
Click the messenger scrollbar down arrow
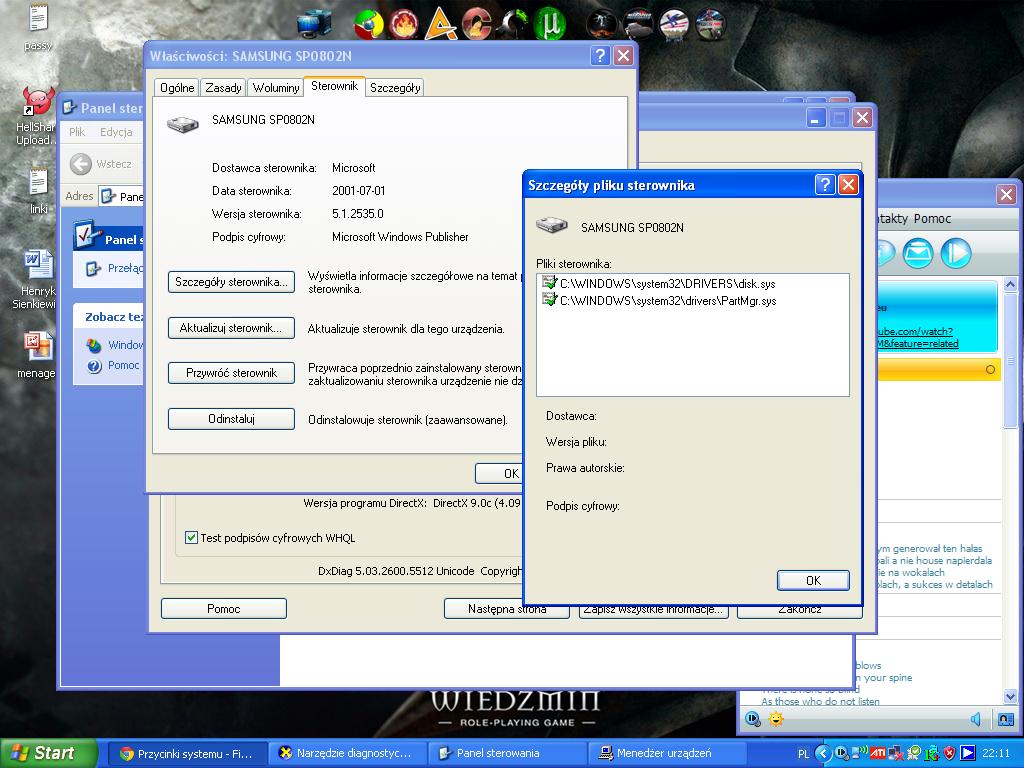pos(1010,696)
